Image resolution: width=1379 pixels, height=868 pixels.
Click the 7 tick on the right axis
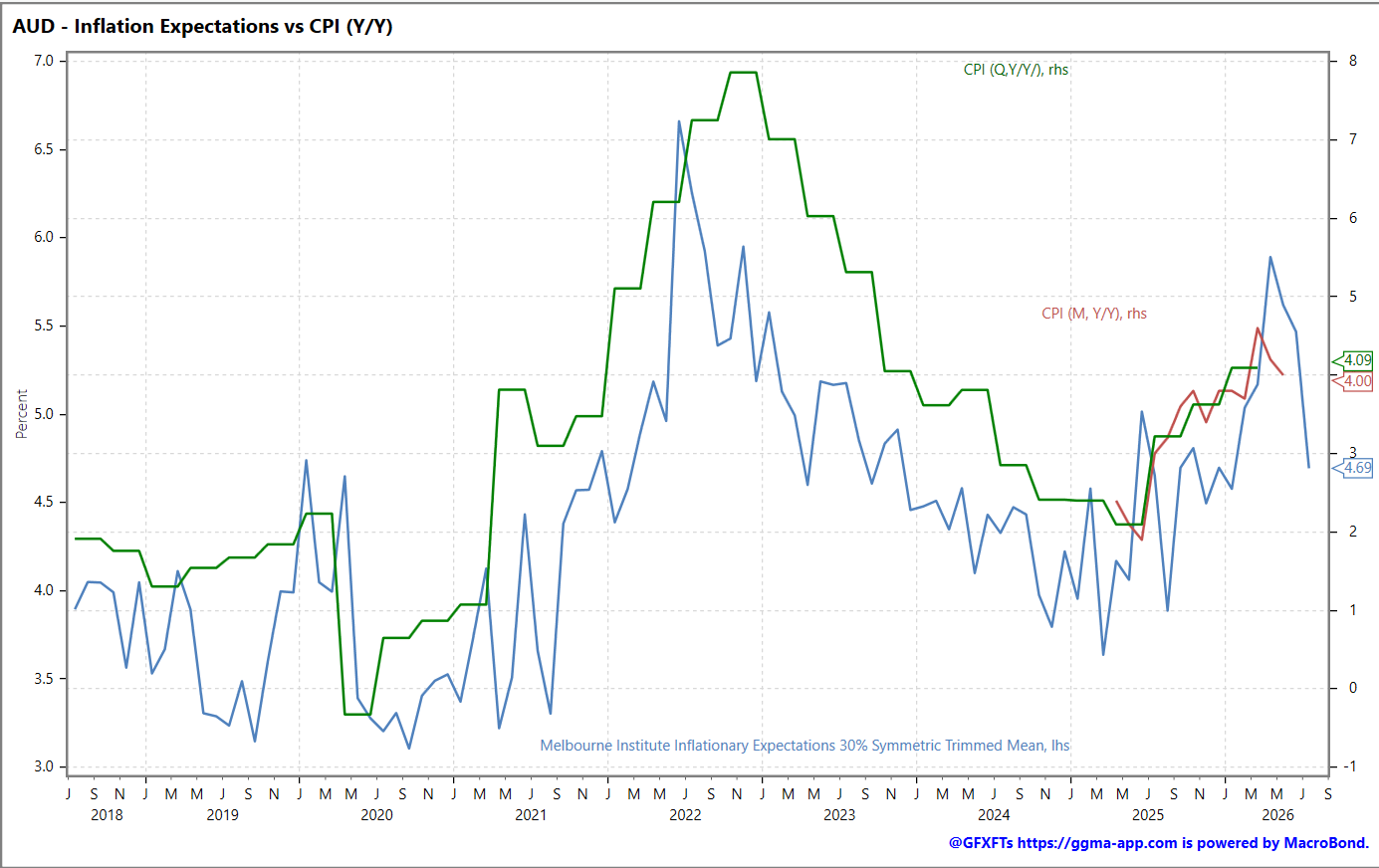[1353, 139]
